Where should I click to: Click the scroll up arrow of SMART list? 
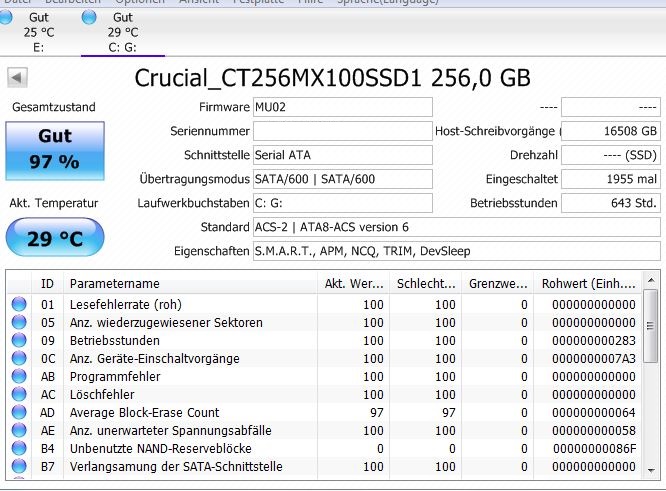651,280
